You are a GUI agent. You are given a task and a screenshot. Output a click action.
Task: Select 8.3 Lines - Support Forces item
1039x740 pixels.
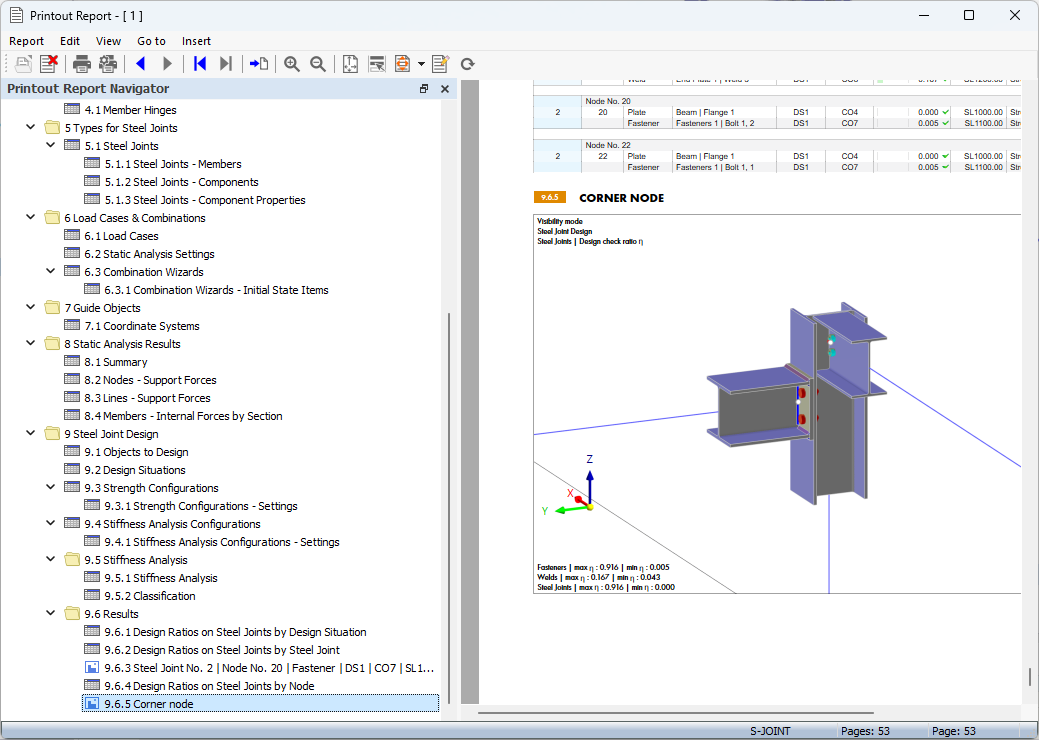[x=147, y=397]
